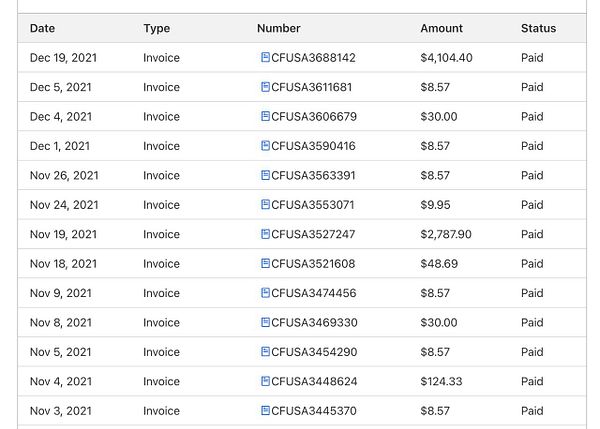Open document icon for CFUSA3563391
This screenshot has height=429, width=600.
click(x=265, y=175)
